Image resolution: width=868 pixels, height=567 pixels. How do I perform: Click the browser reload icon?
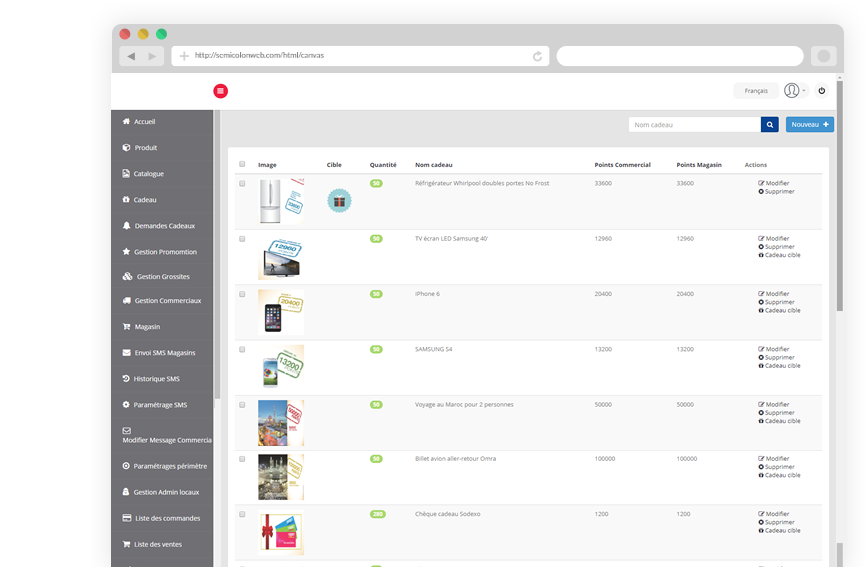(x=538, y=56)
